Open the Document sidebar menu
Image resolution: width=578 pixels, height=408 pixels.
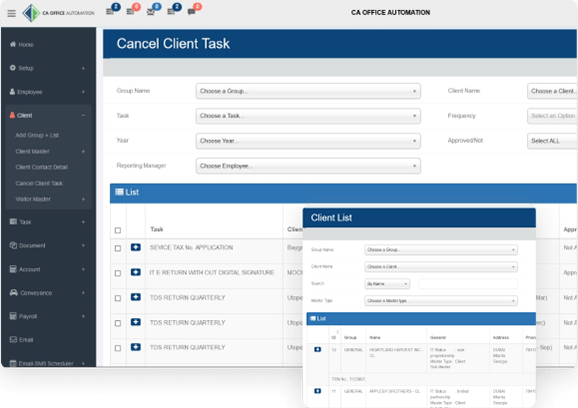tap(48, 245)
